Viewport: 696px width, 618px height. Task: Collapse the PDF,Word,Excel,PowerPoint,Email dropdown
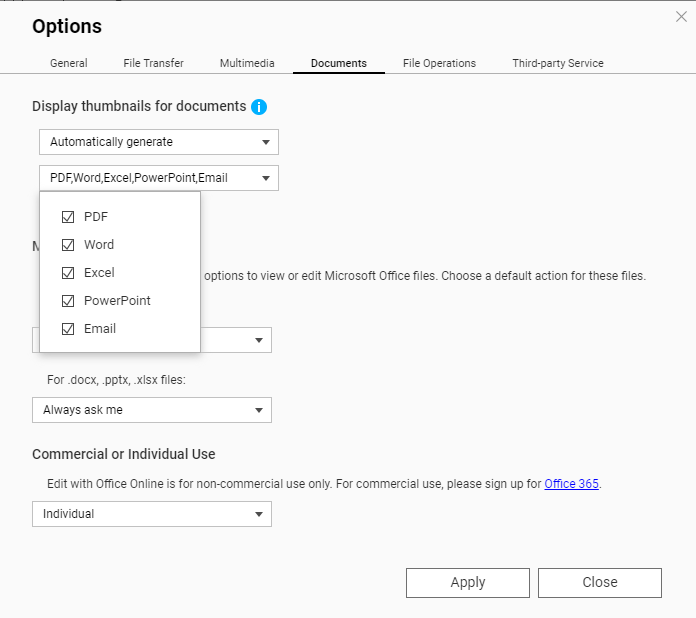point(158,178)
